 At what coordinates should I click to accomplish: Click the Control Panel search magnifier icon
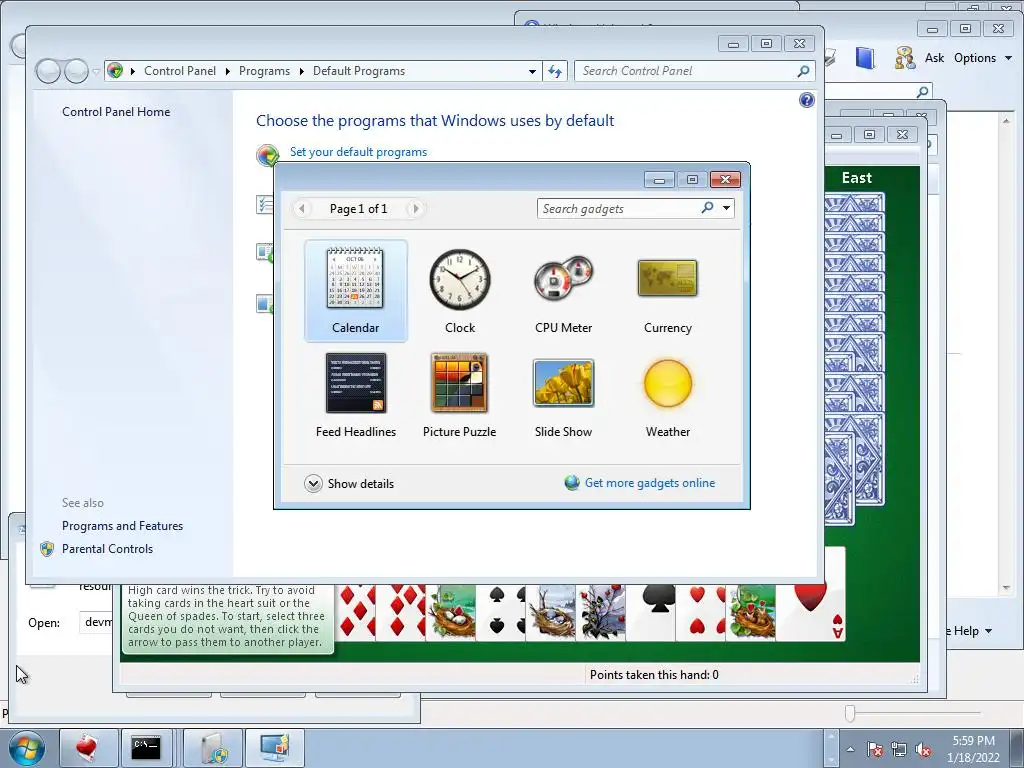(x=804, y=71)
